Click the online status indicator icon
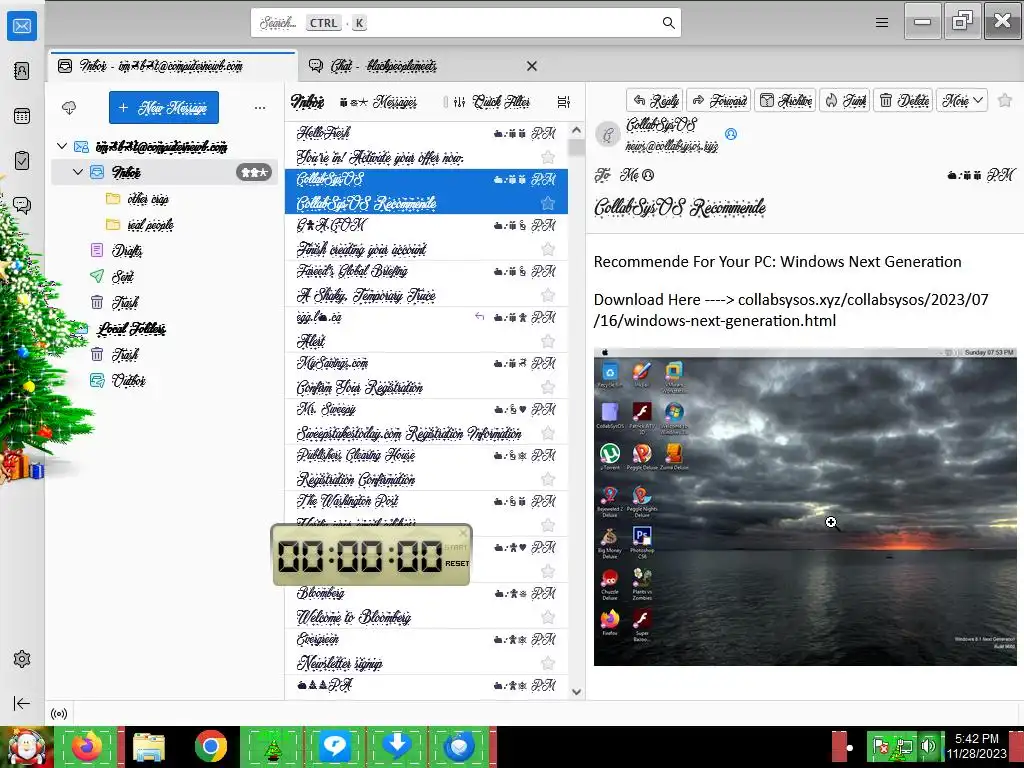1024x768 pixels. click(59, 714)
